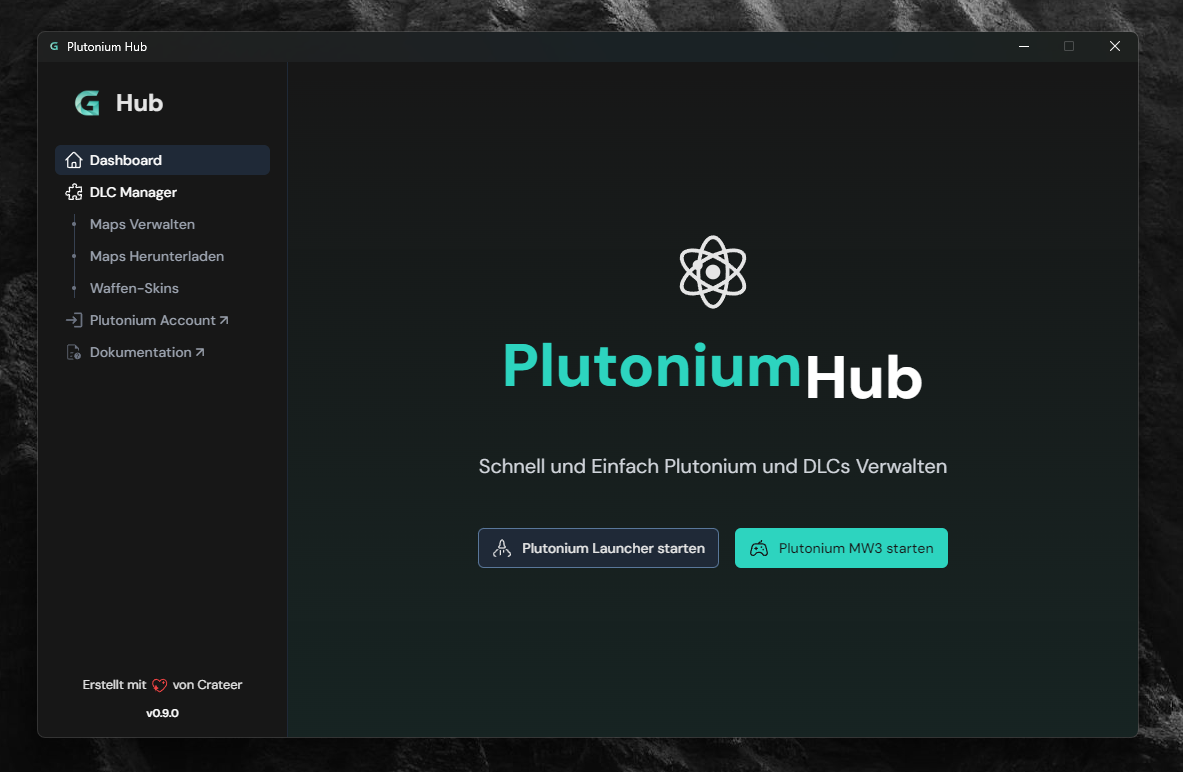Image resolution: width=1183 pixels, height=772 pixels.
Task: Click Plutonium MW3 starten
Action: [841, 548]
